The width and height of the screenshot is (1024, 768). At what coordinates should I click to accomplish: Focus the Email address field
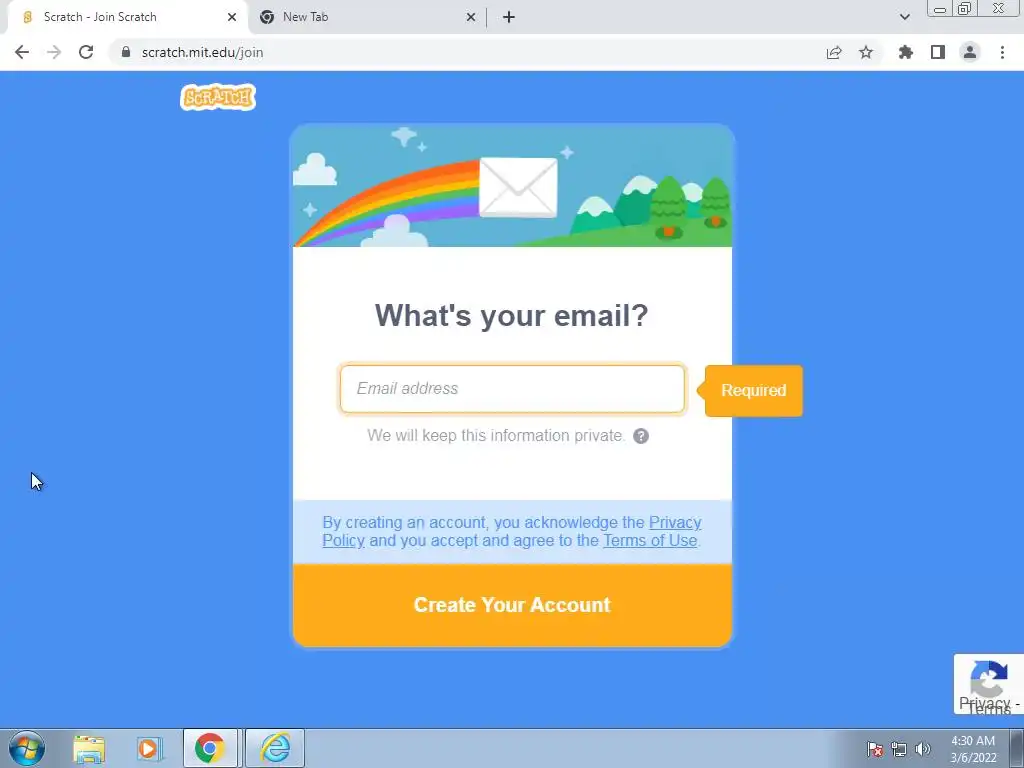[x=512, y=389]
